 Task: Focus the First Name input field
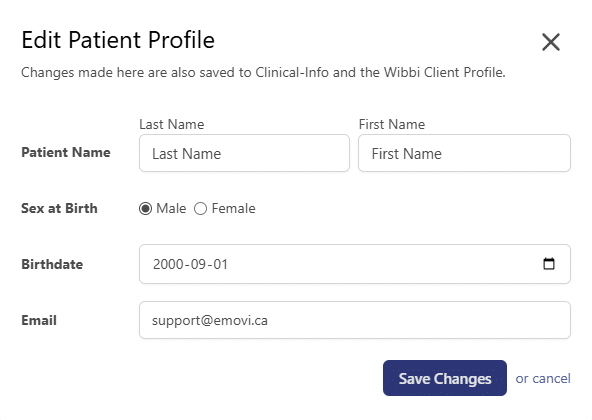point(464,153)
